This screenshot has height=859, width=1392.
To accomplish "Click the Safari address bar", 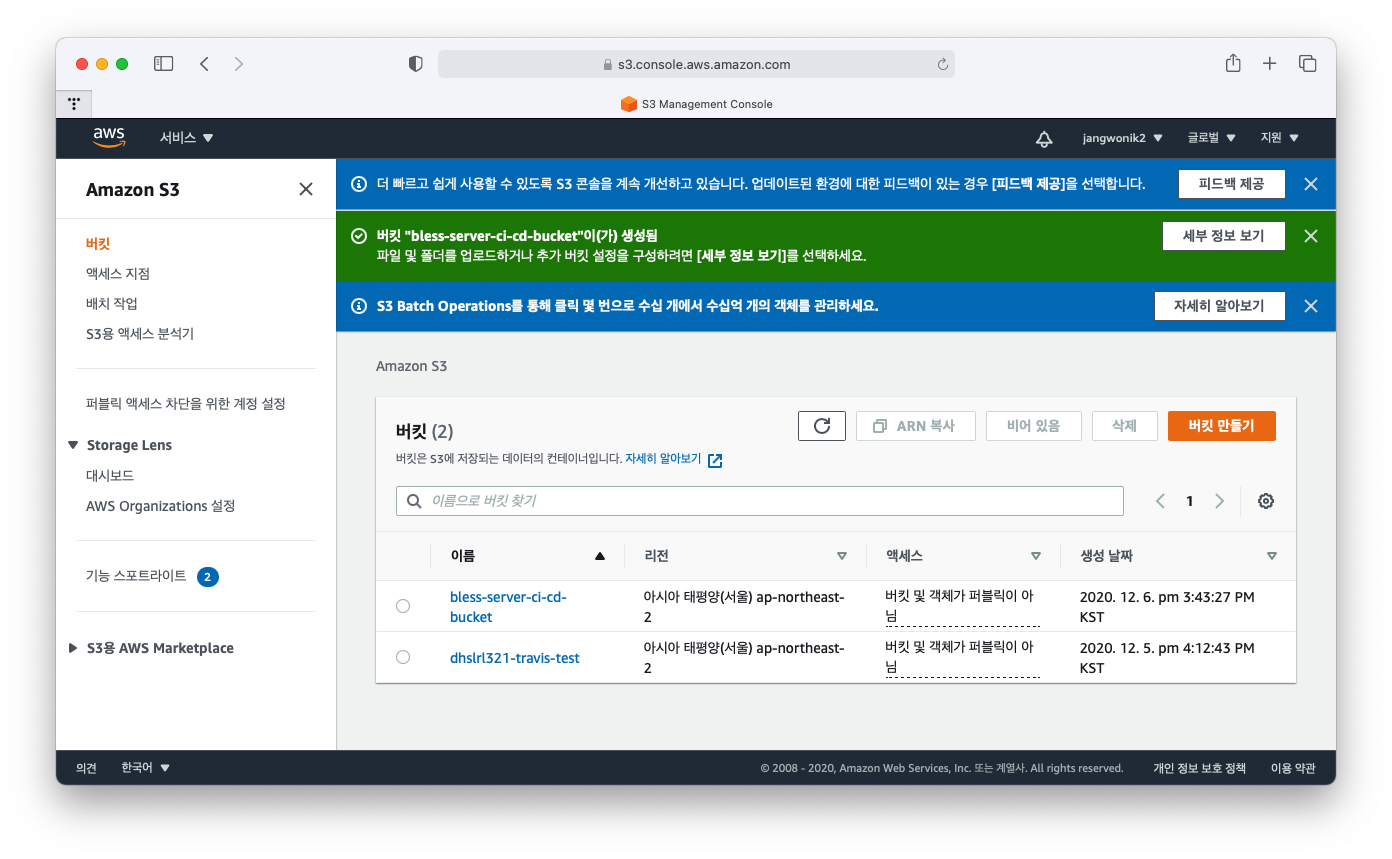I will click(696, 64).
